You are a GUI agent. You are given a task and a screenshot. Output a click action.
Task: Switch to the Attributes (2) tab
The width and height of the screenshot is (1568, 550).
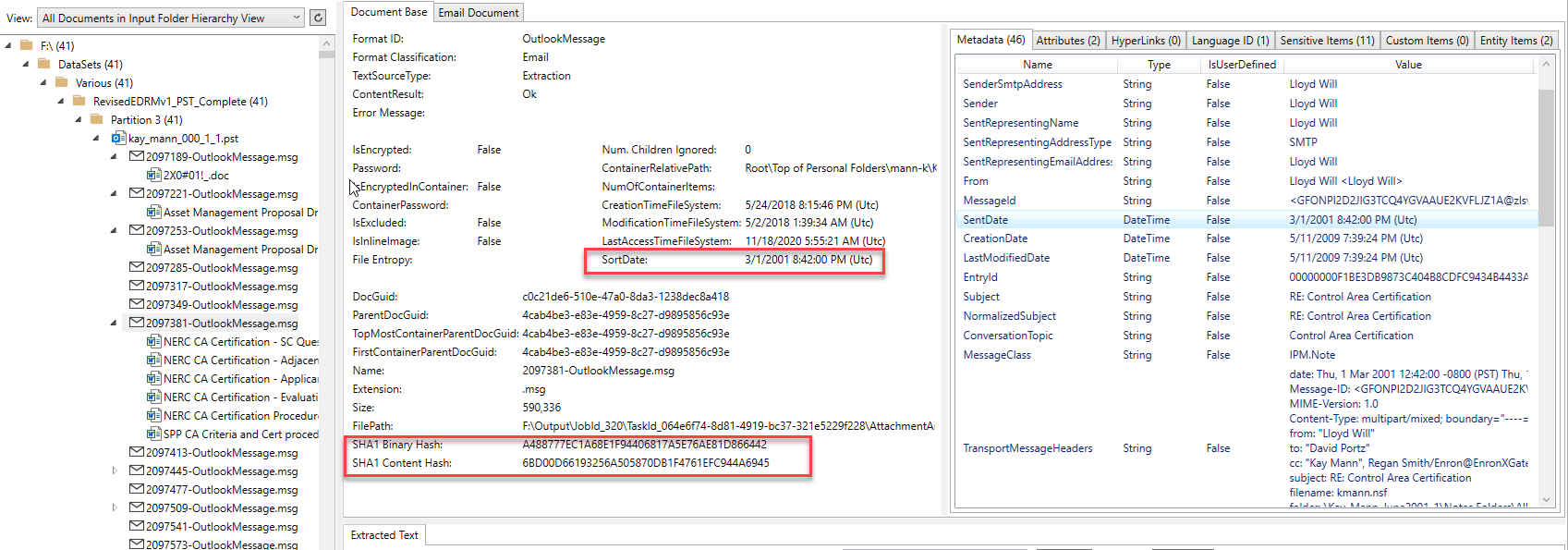click(x=1067, y=41)
